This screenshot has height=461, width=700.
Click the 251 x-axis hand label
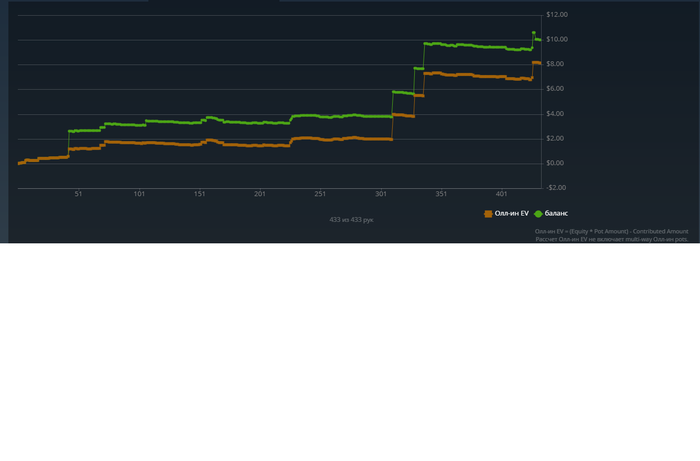coord(320,194)
